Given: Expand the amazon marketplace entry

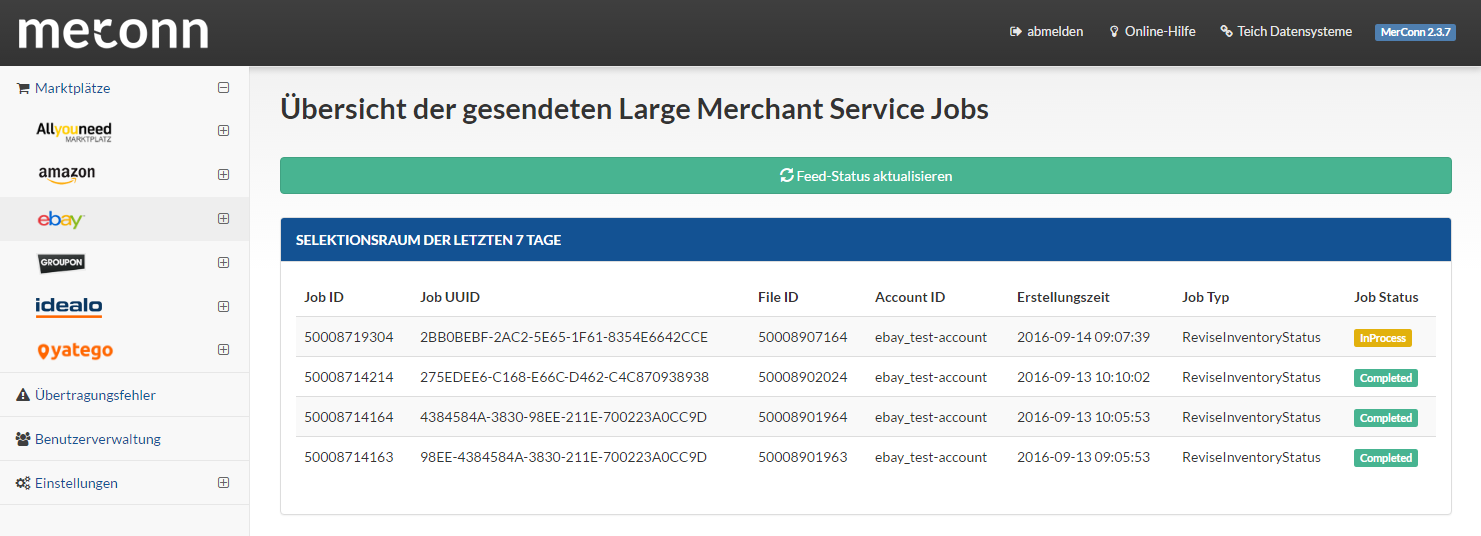Looking at the screenshot, I should coord(223,175).
